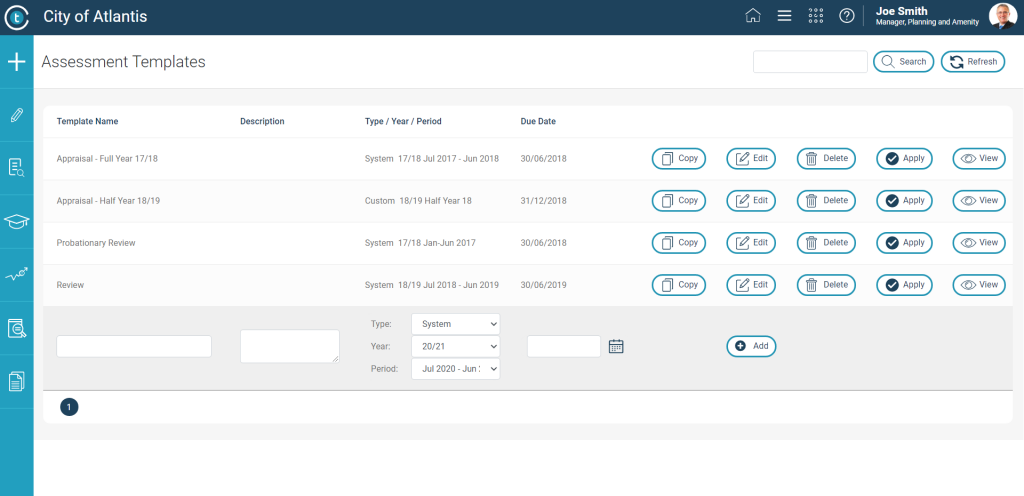
Task: Open the pencil icon in sidebar
Action: 16,116
